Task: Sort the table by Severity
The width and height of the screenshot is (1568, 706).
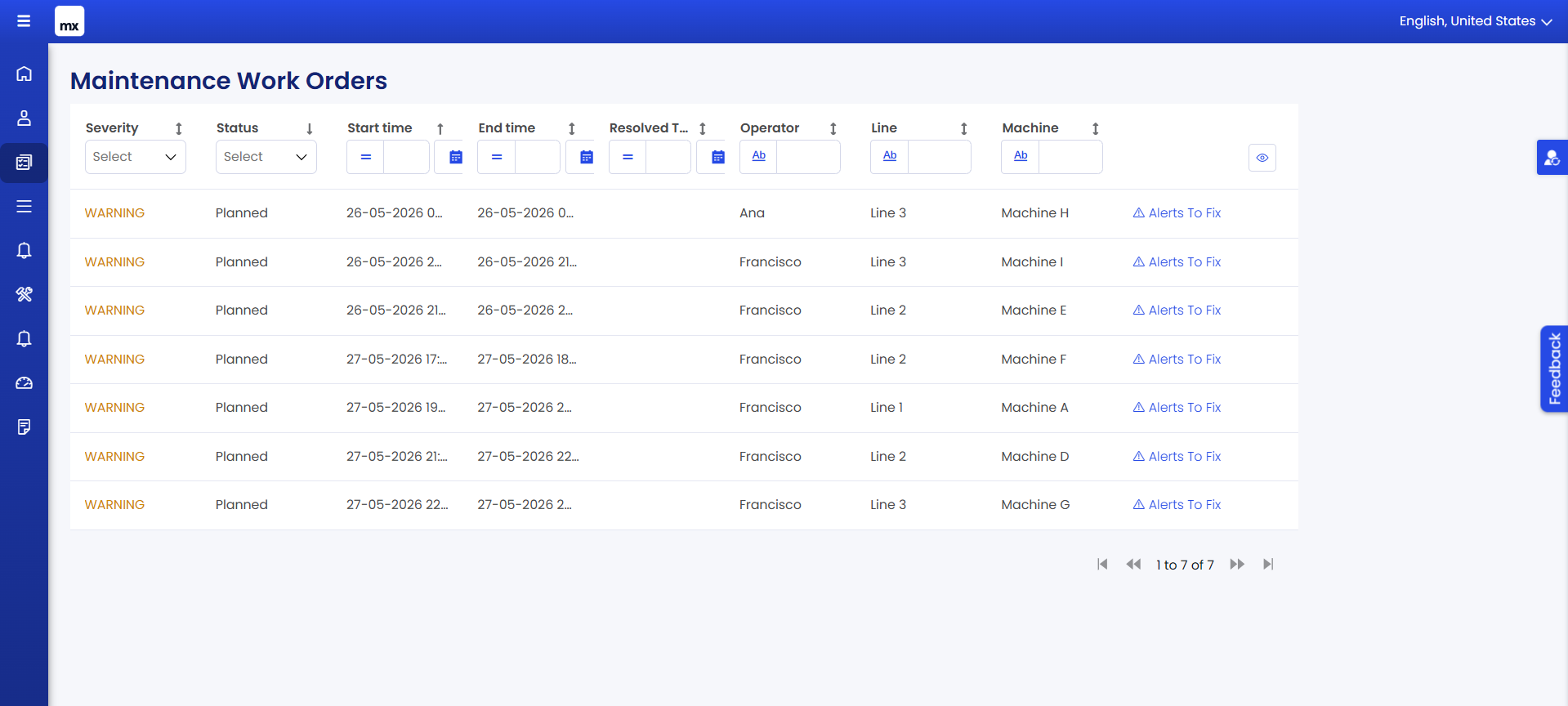Action: 179,128
